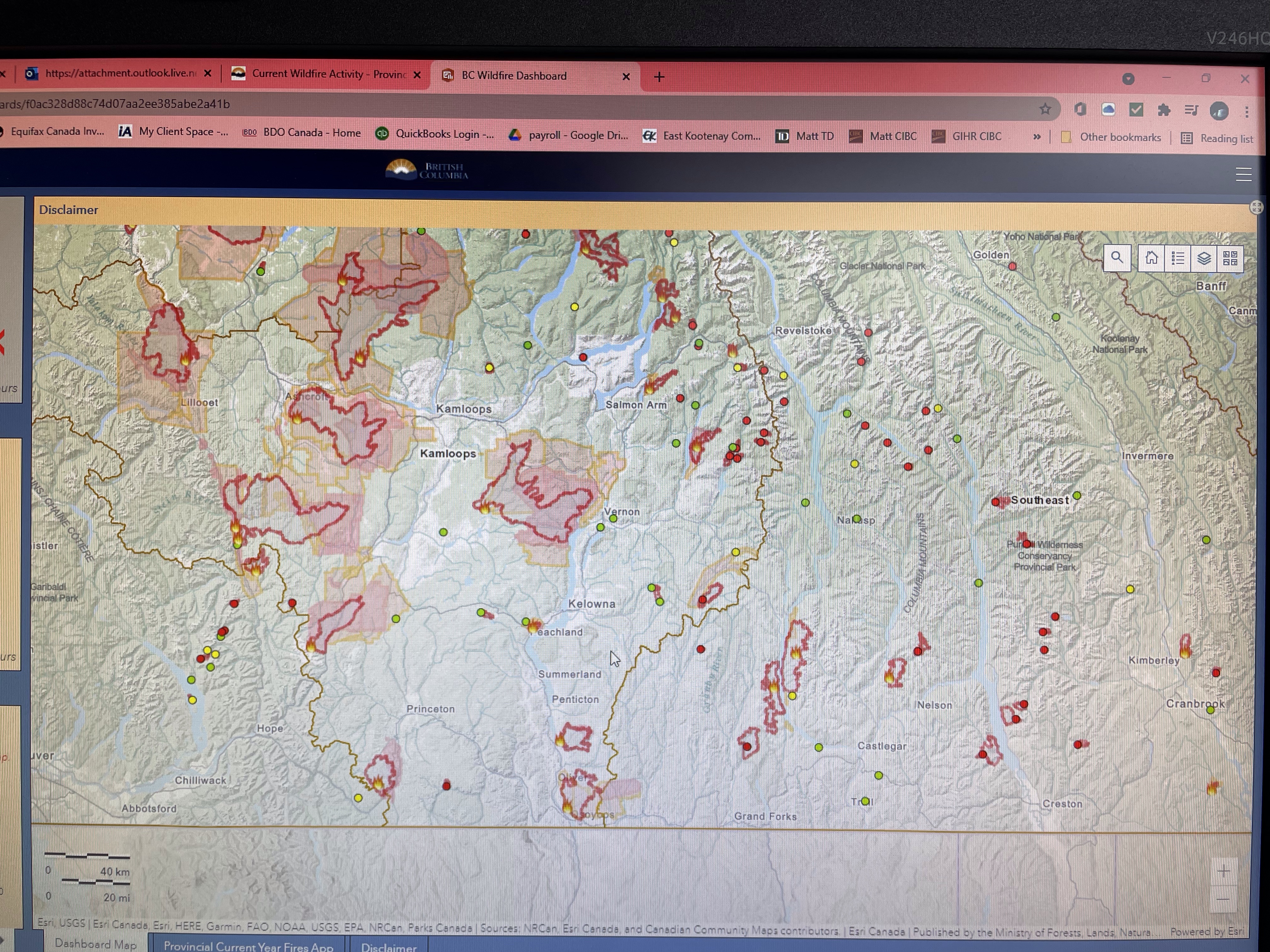Open the basemap gallery grid
Image resolution: width=1270 pixels, height=952 pixels.
point(1230,259)
